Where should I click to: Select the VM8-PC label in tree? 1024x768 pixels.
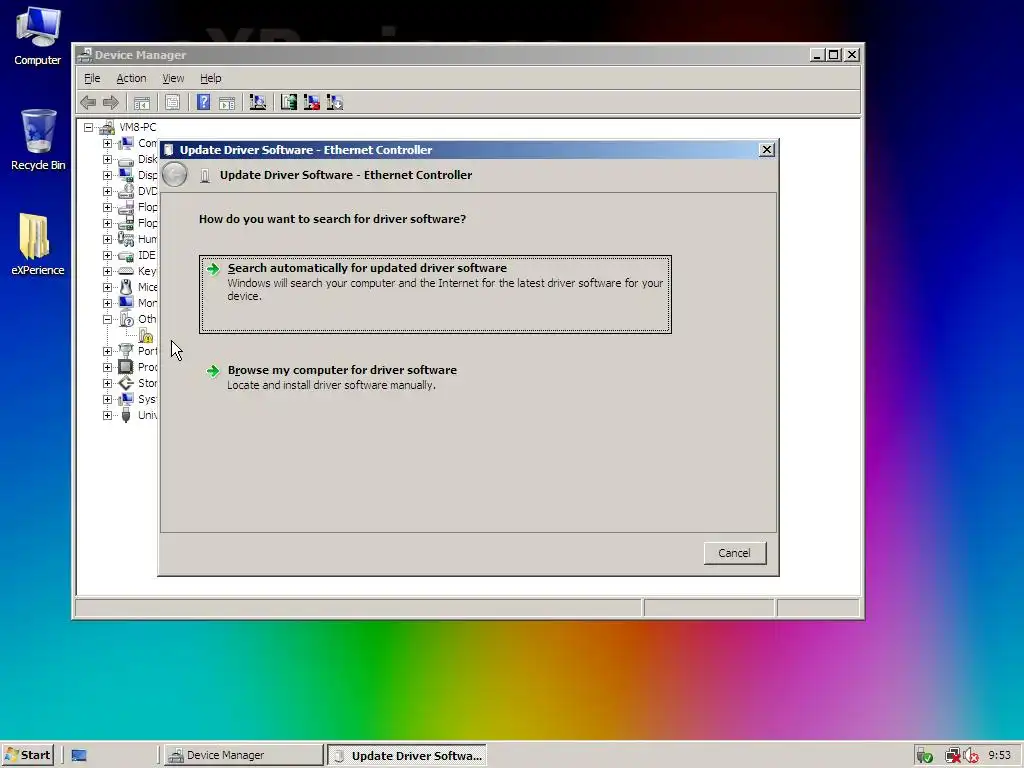tap(137, 127)
